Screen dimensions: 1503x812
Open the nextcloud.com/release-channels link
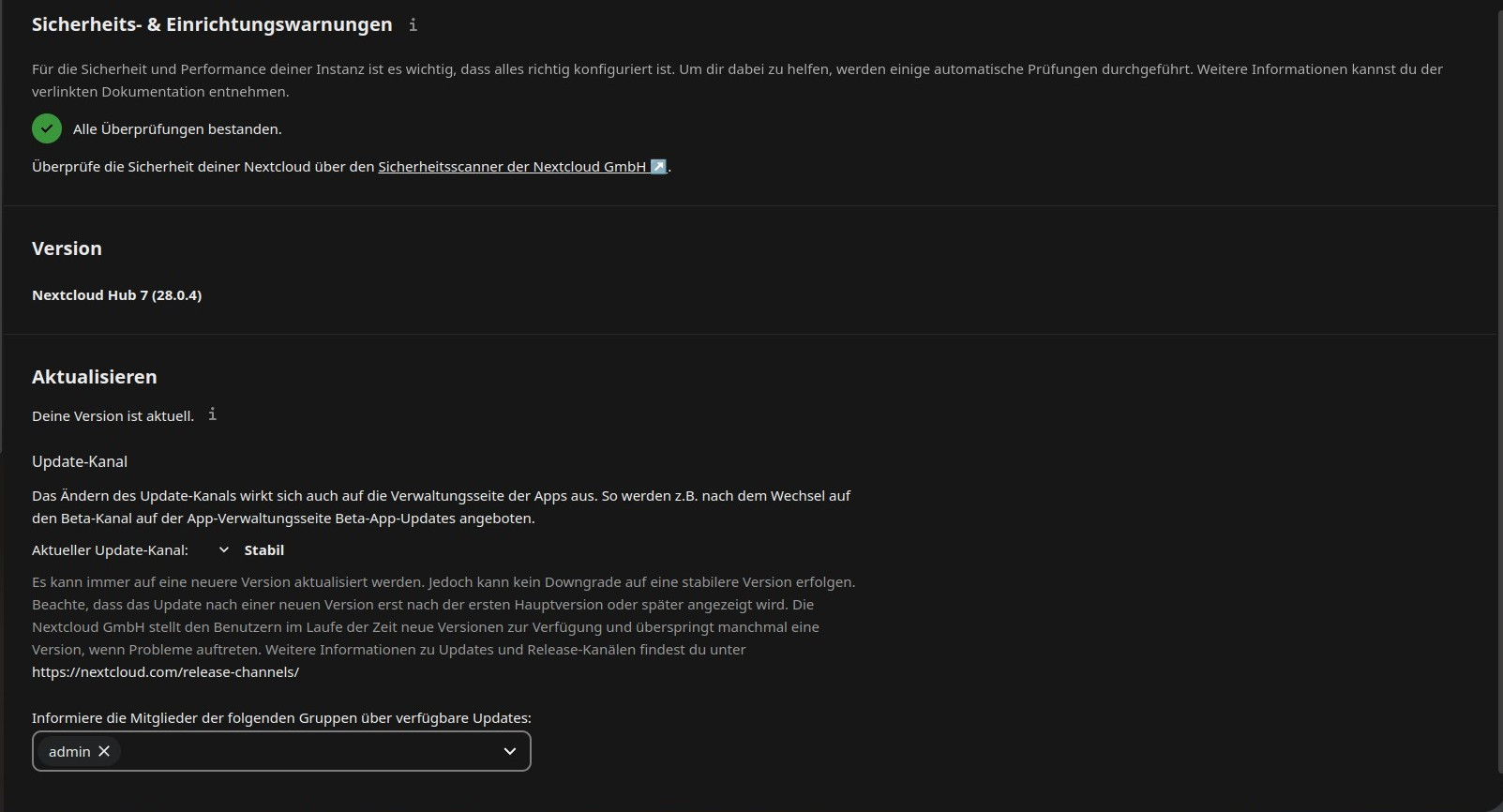pos(165,672)
